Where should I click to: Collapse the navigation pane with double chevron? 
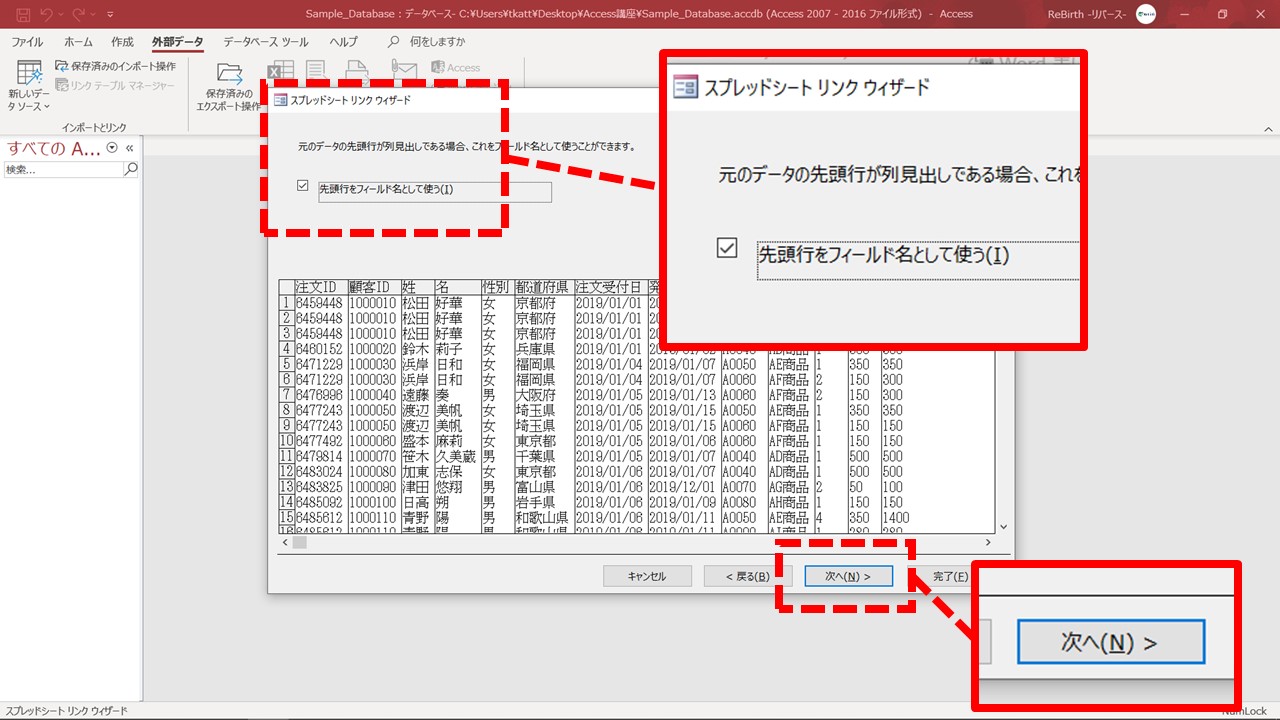[129, 148]
